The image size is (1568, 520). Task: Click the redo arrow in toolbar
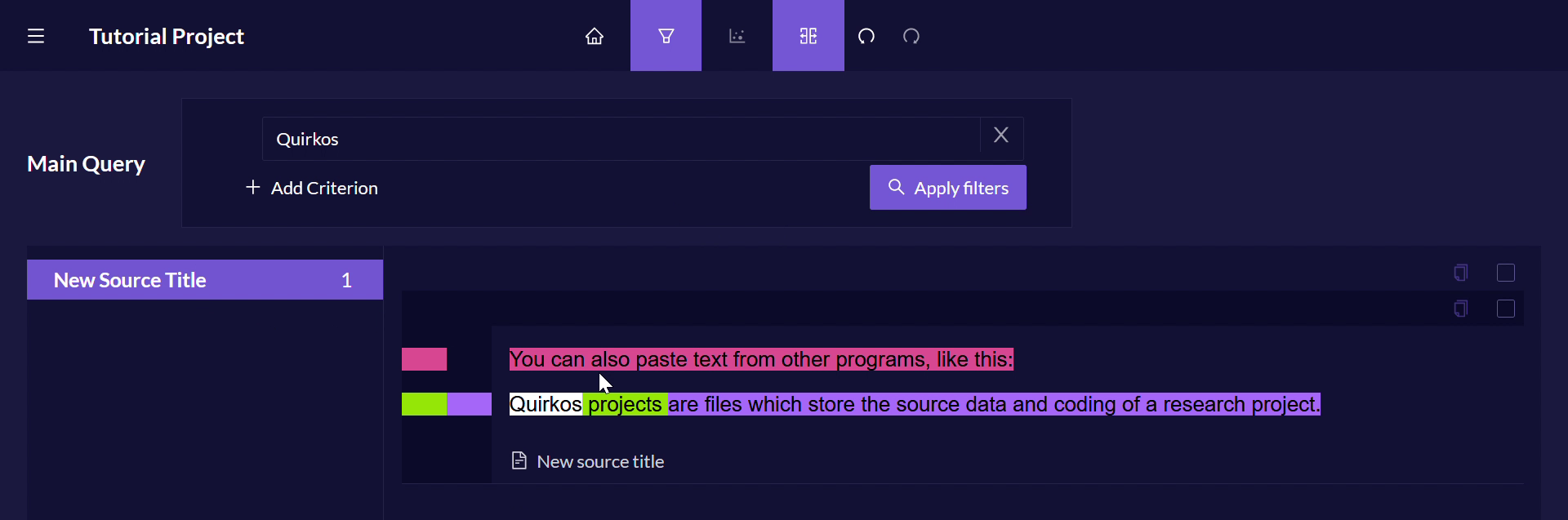click(x=911, y=36)
